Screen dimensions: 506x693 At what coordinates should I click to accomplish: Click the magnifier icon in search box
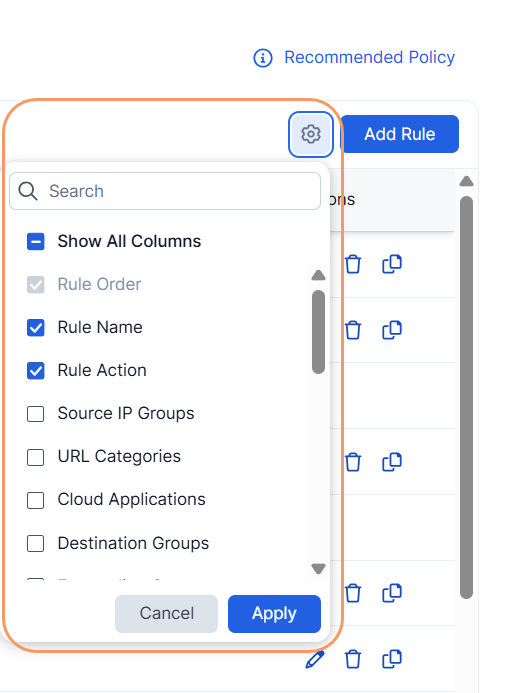pos(28,191)
